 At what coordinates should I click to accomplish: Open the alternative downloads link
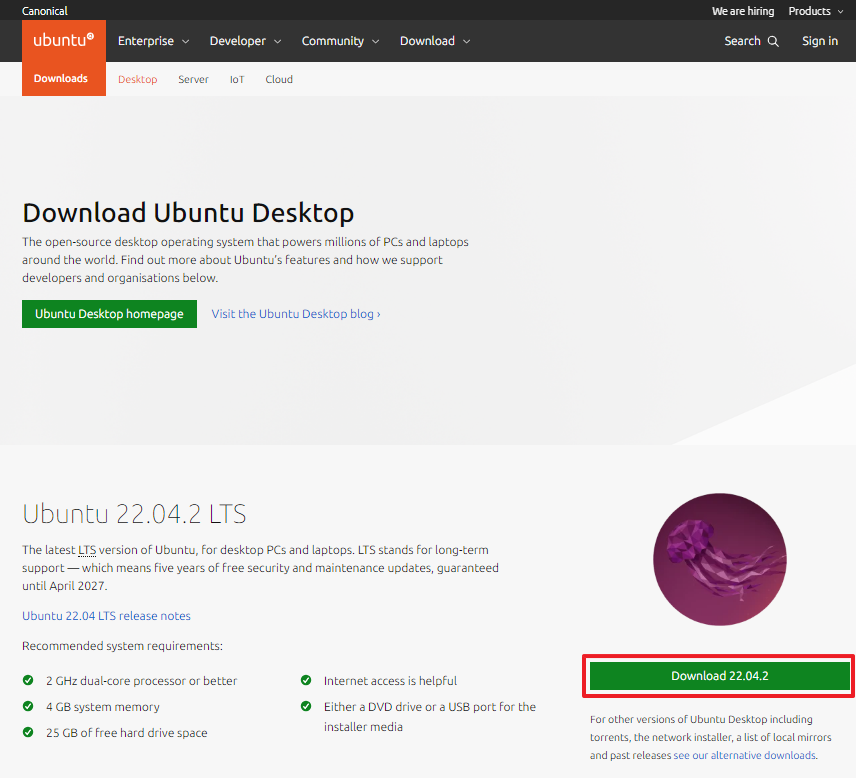745,755
